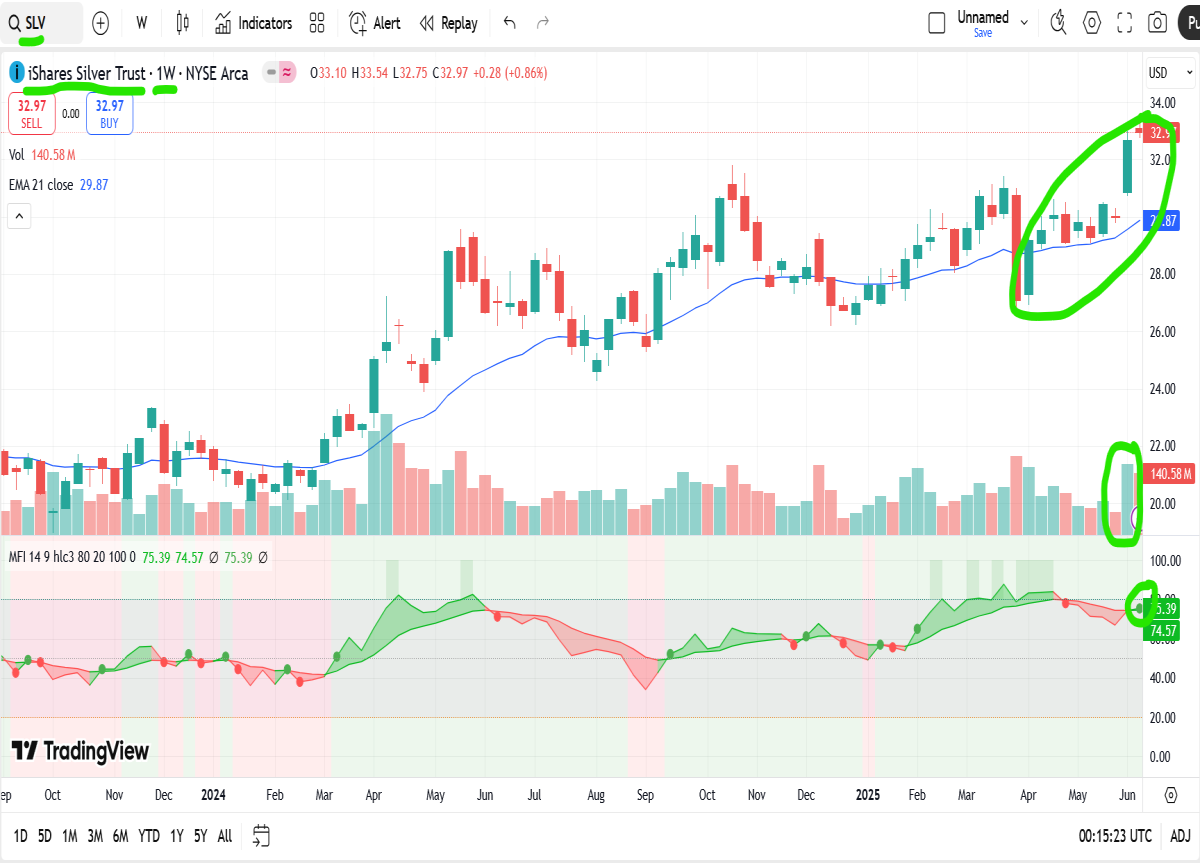Click profile avatar at top right
This screenshot has width=1200, height=863.
[x=1191, y=22]
